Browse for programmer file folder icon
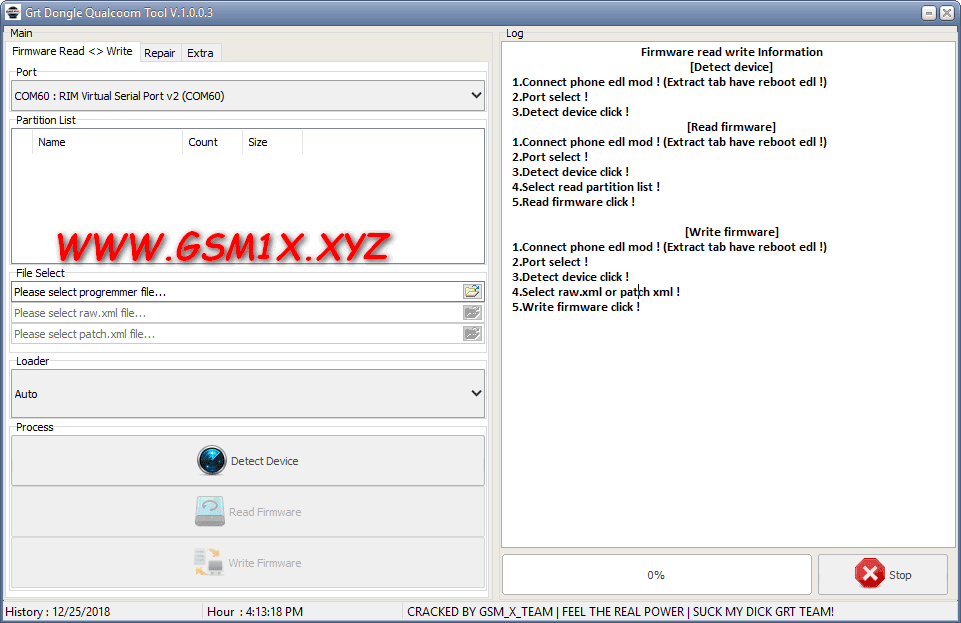 [472, 292]
